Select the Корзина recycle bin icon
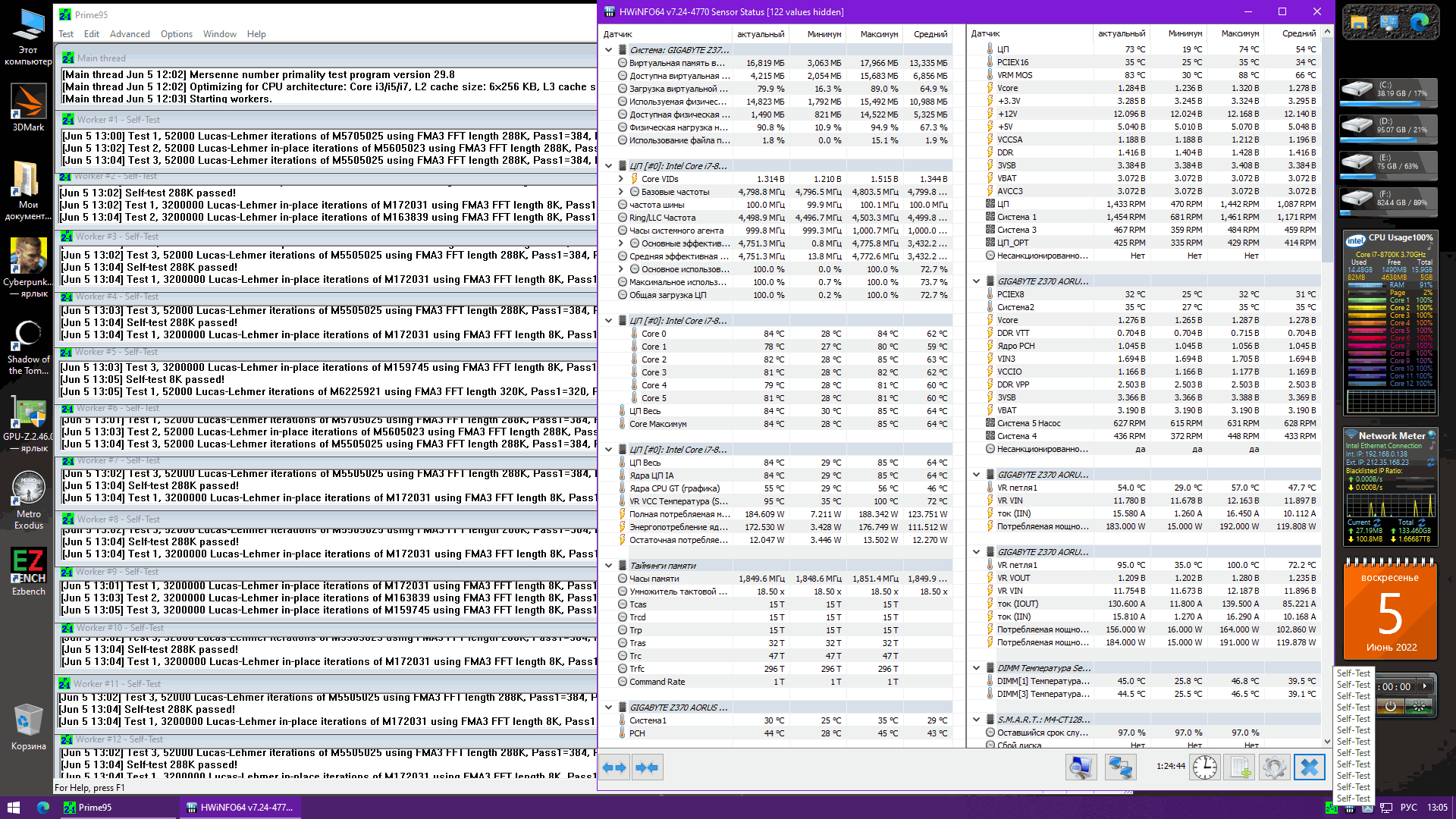The image size is (1456, 819). point(28,726)
